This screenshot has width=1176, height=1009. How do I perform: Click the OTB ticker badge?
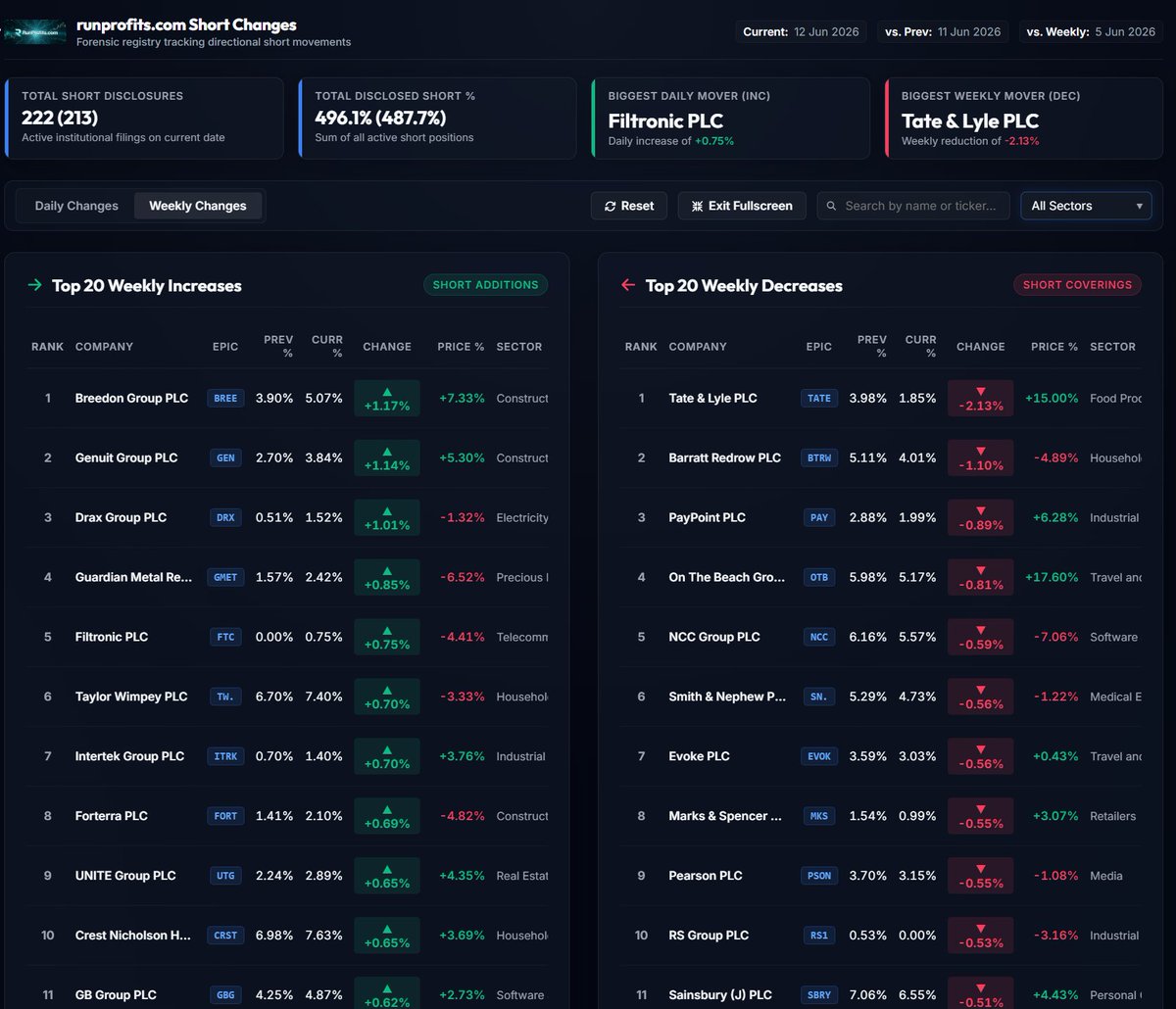coord(819,577)
